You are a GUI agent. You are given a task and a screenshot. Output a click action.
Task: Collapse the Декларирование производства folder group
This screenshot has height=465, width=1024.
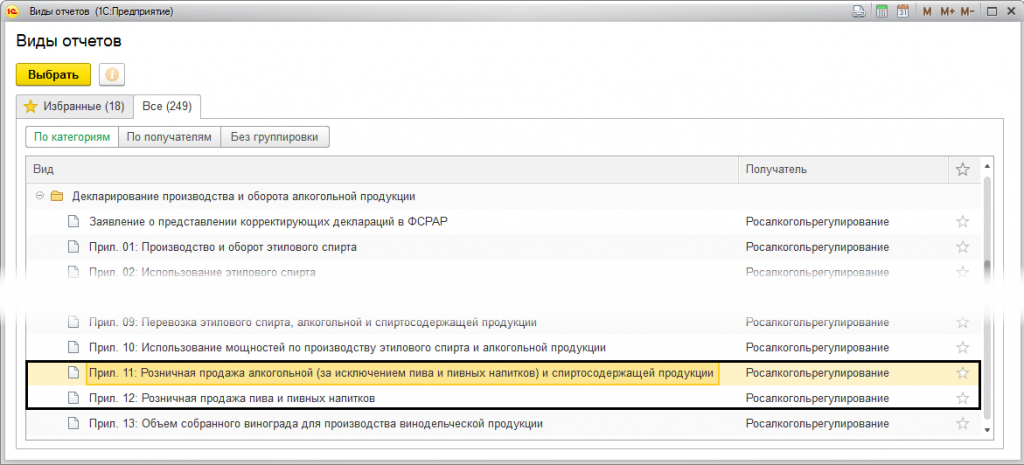coord(39,196)
